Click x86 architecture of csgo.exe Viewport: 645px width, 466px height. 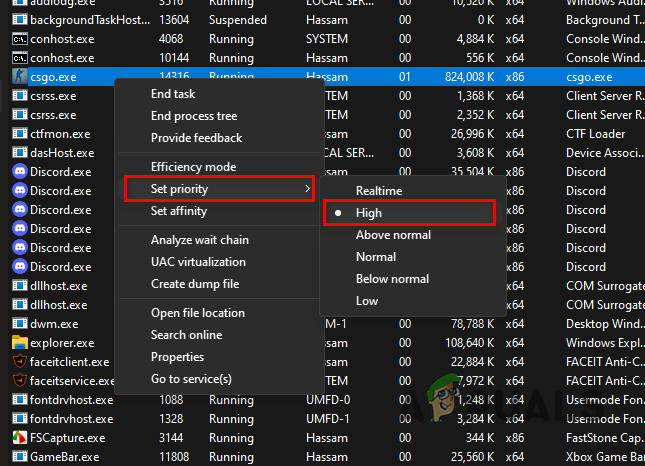(x=515, y=77)
